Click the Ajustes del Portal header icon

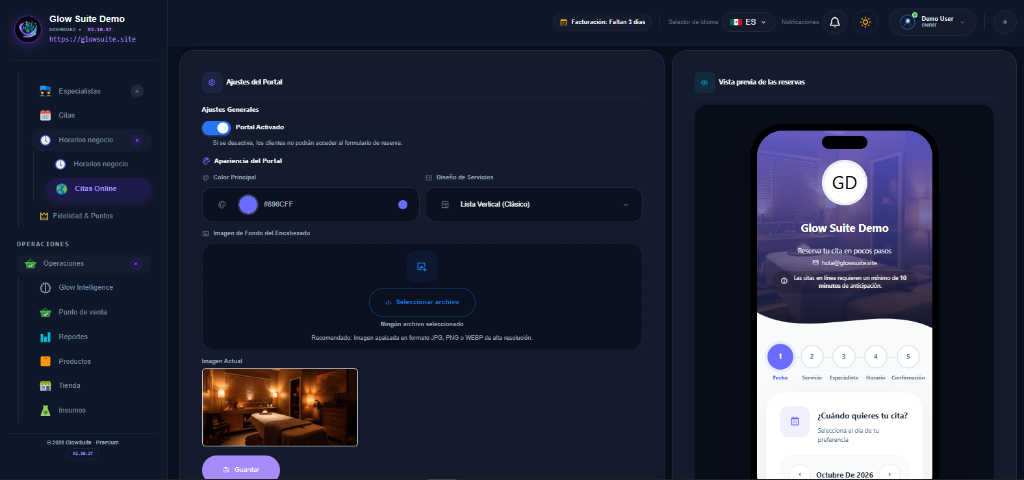(x=212, y=82)
